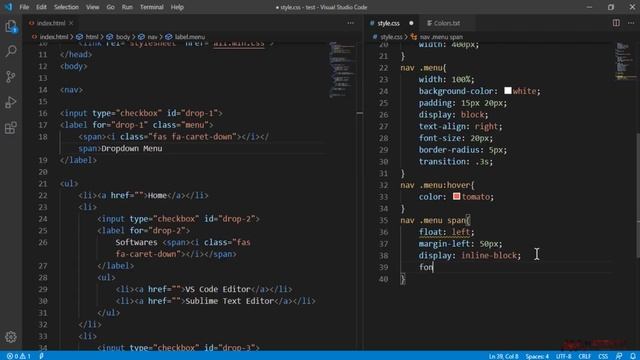Click 'nav .menu:hover{' selector line 32
The image size is (640, 360).
(x=437, y=185)
